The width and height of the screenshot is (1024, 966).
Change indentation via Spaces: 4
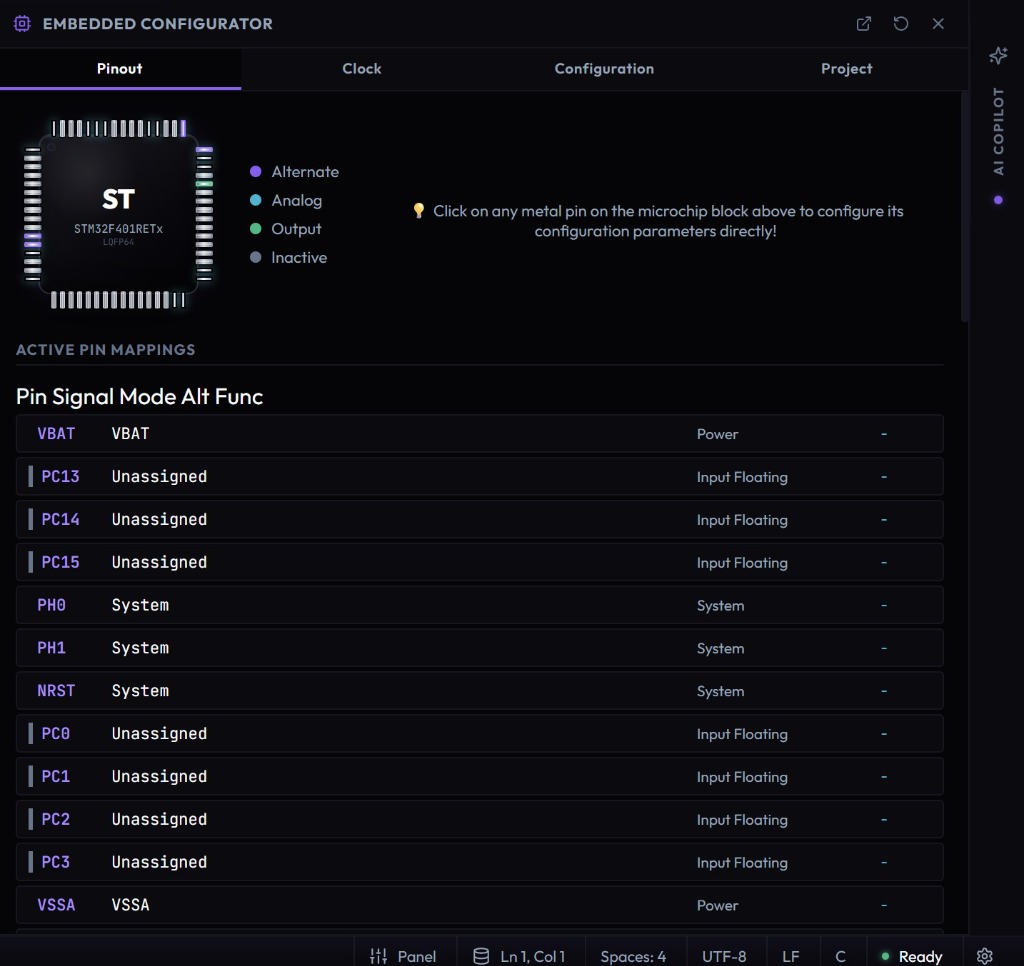(x=633, y=957)
